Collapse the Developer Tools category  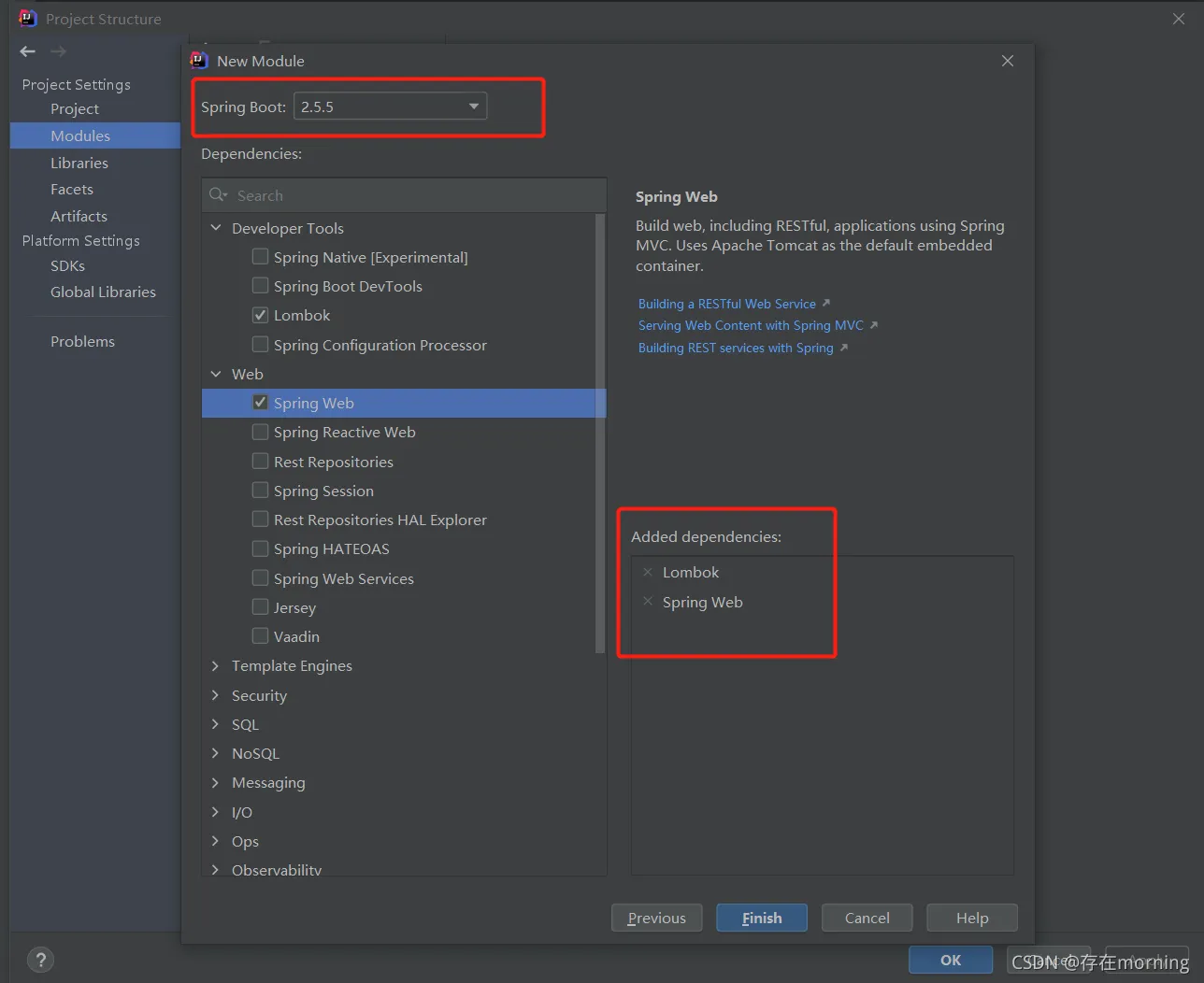click(x=216, y=228)
